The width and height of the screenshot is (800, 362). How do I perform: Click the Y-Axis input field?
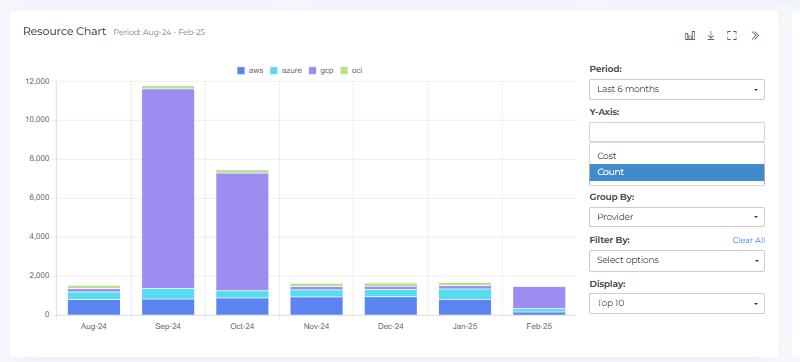coord(677,132)
